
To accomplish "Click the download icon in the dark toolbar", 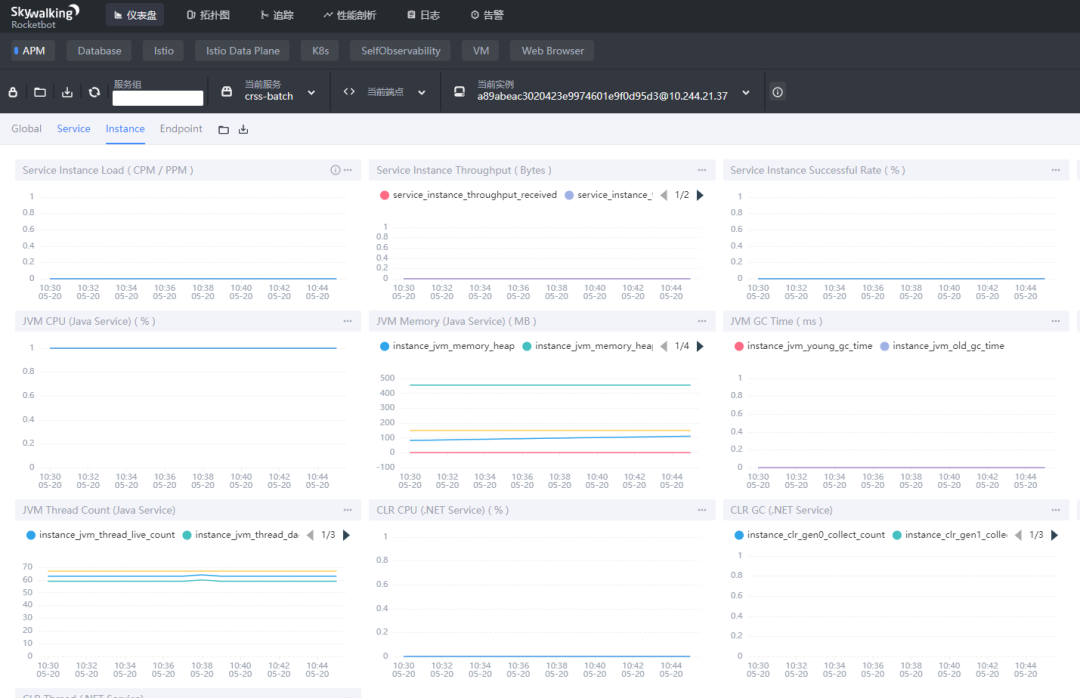I will tap(67, 92).
